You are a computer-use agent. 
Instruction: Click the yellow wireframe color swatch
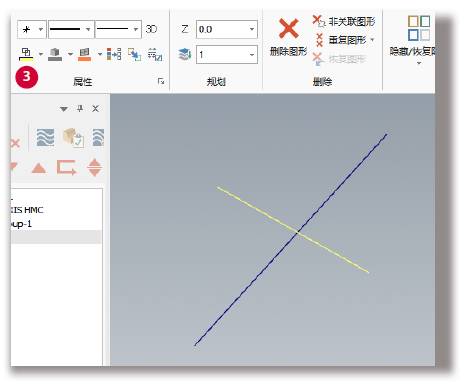pyautogui.click(x=26, y=54)
